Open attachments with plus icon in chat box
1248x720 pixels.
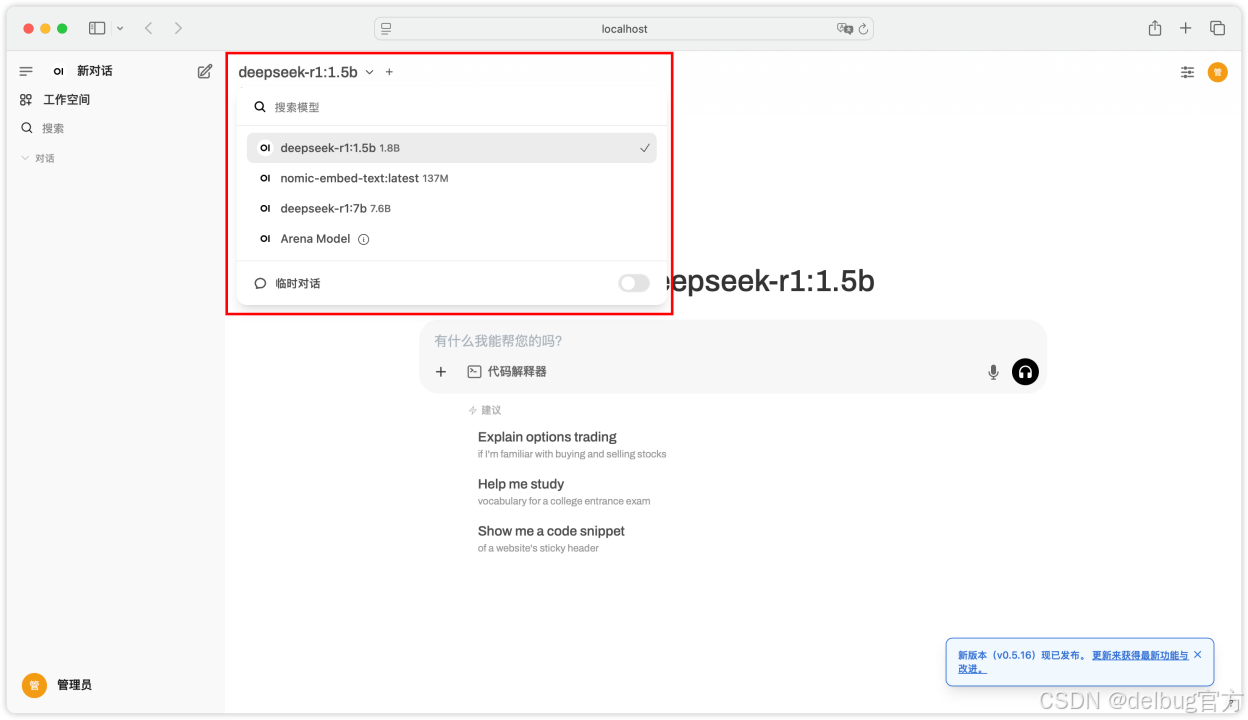coord(441,372)
